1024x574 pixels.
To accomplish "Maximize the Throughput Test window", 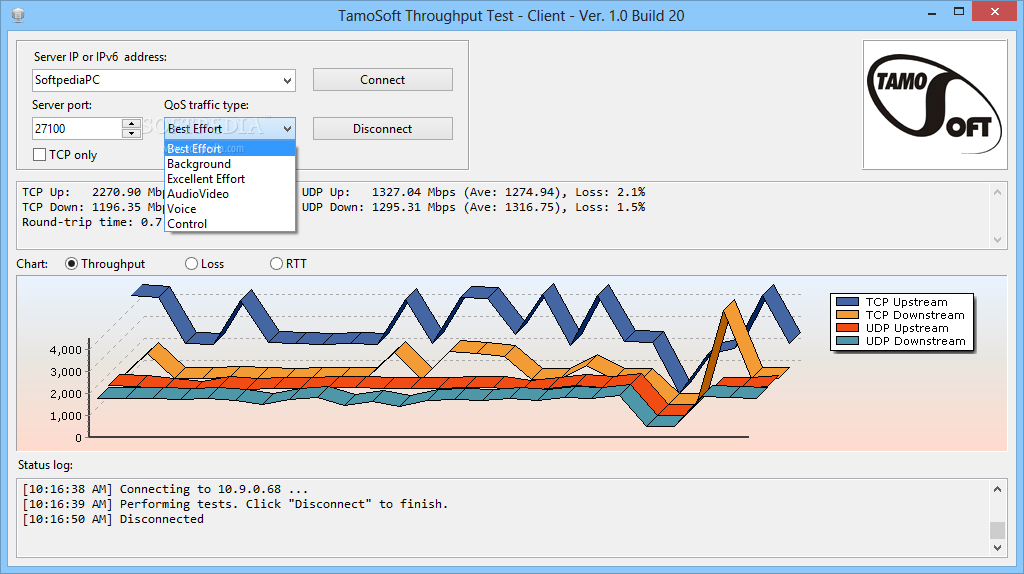I will point(959,12).
